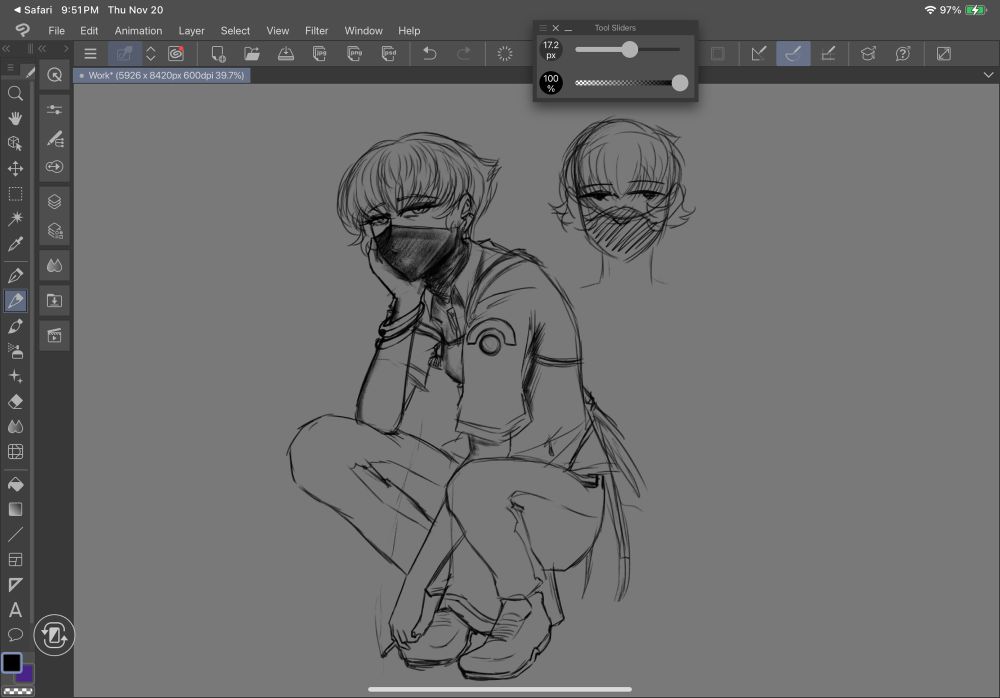Click the up-down arrows expander in command bar
1000x698 pixels.
tap(151, 54)
